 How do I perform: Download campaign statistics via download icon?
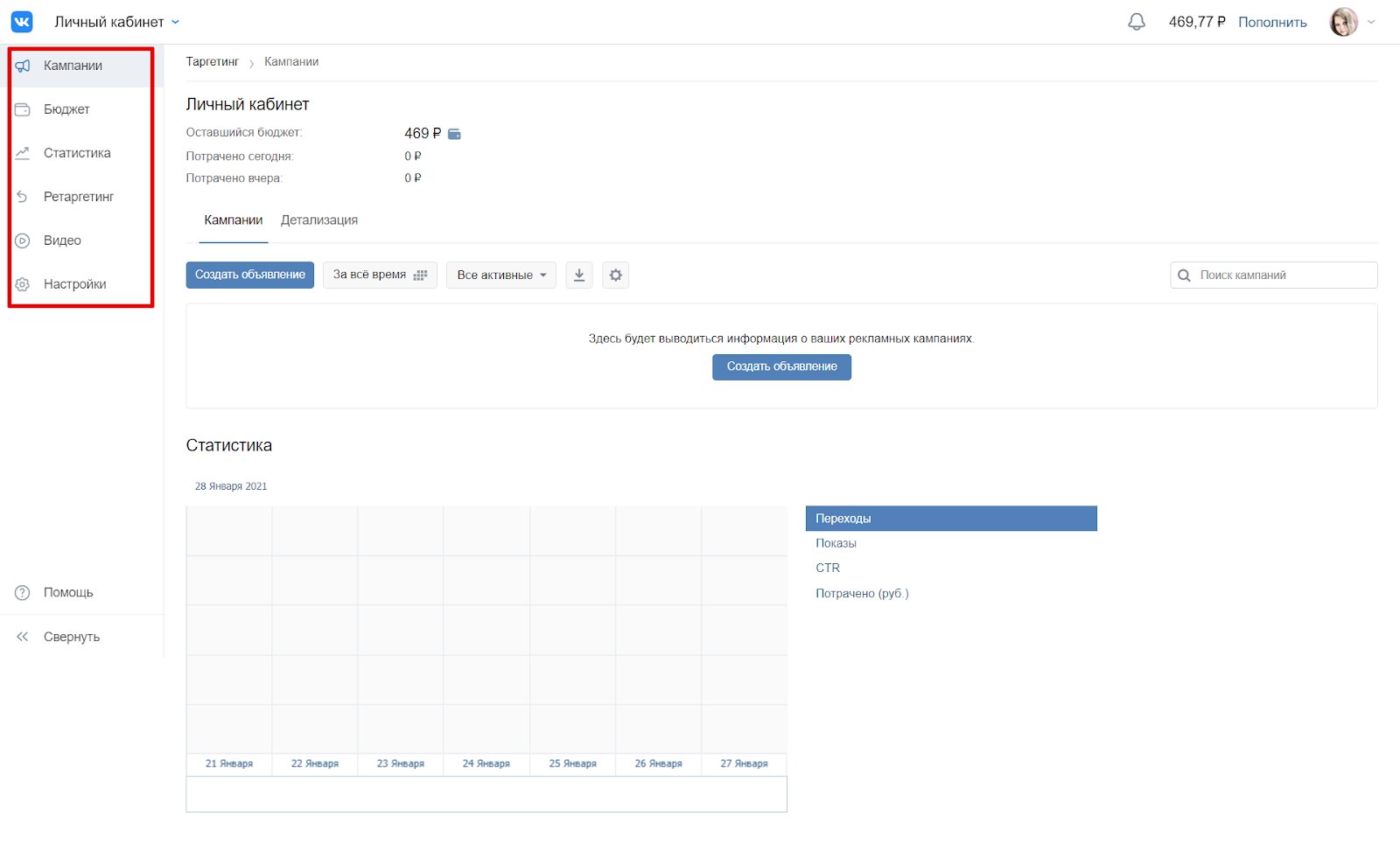[x=579, y=276]
